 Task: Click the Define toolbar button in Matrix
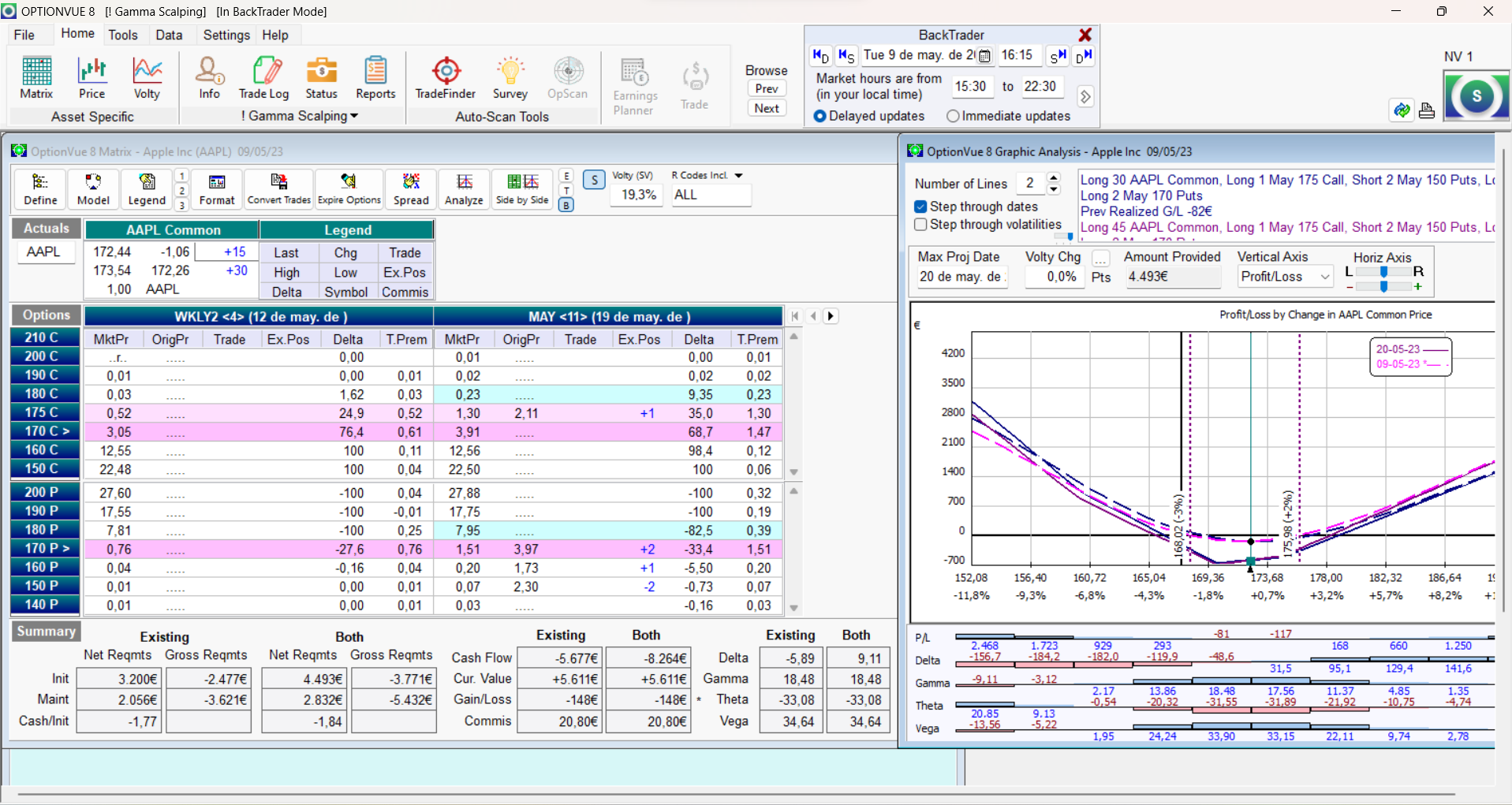click(x=40, y=189)
